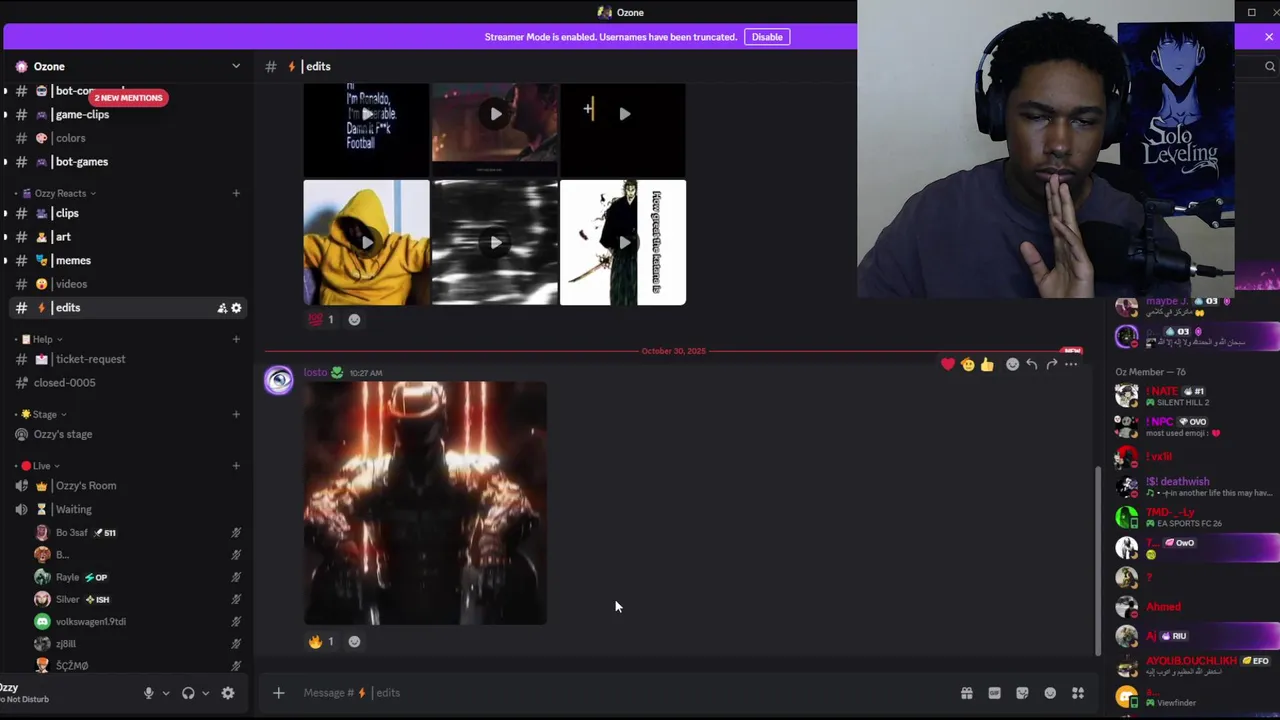The height and width of the screenshot is (720, 1280).
Task: Mute microphone in the user panel
Action: (148, 693)
